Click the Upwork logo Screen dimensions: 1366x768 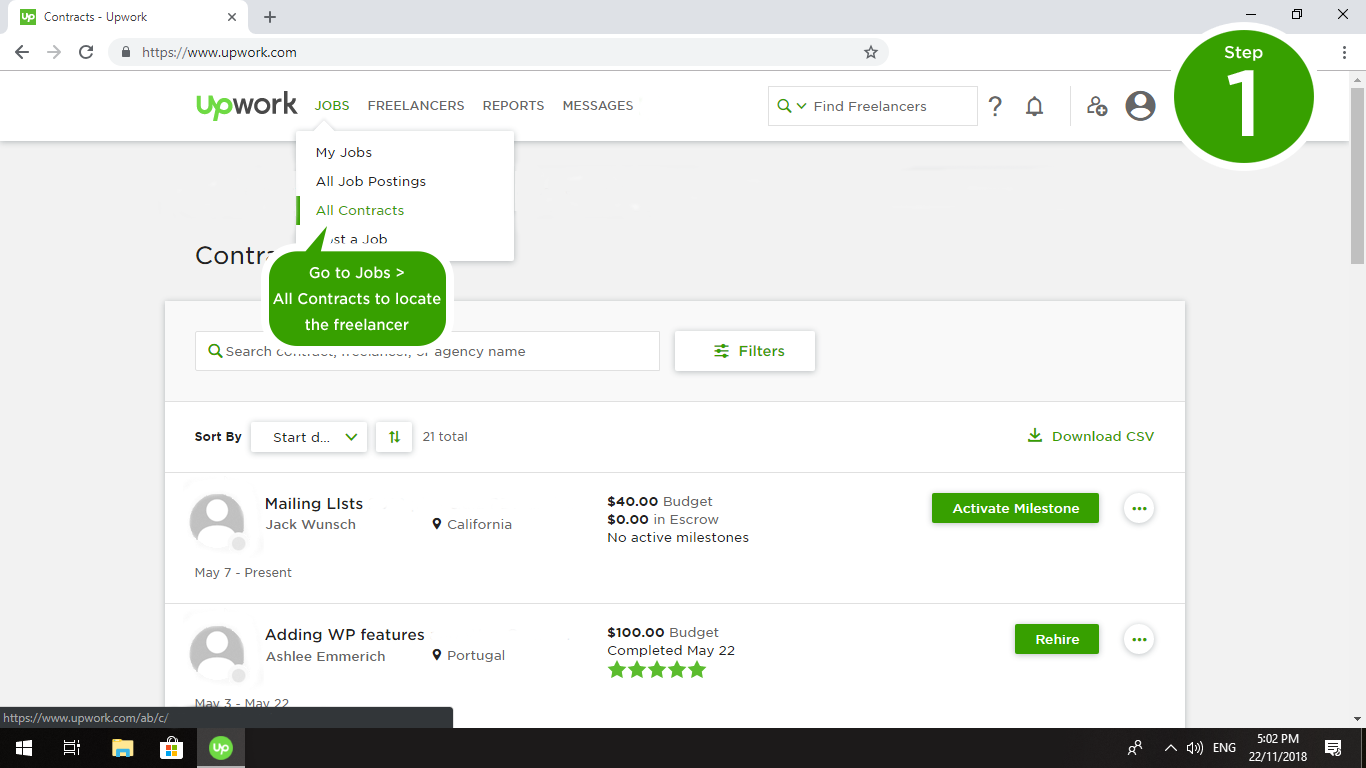click(x=246, y=105)
